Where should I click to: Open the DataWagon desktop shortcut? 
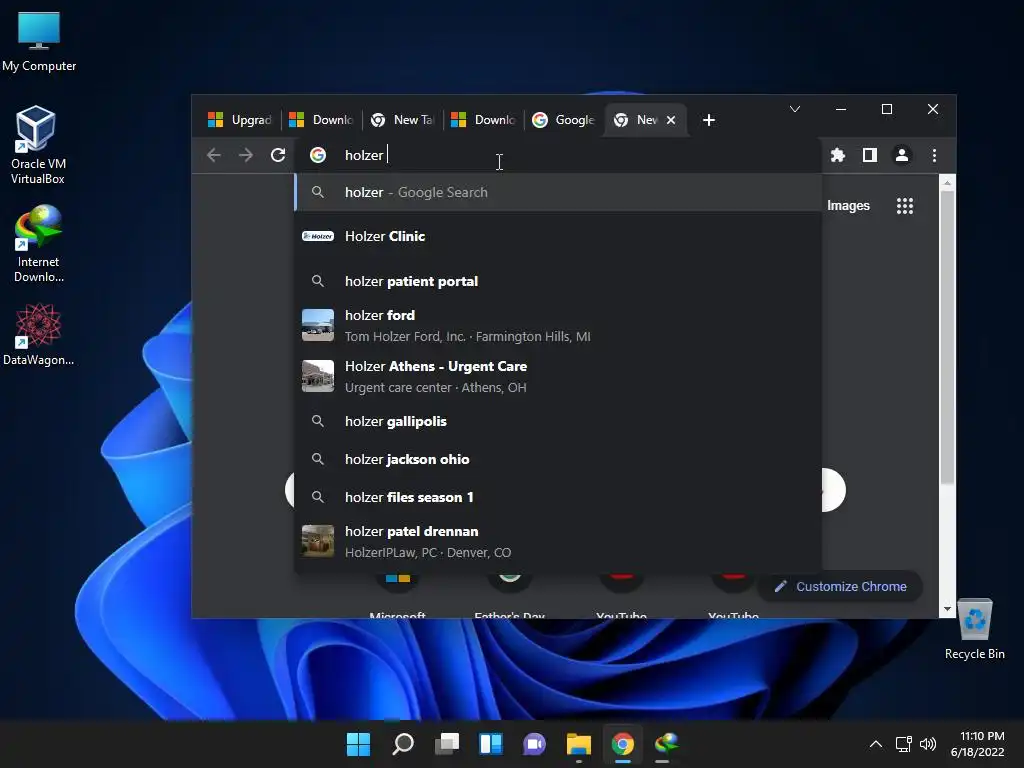click(x=38, y=334)
